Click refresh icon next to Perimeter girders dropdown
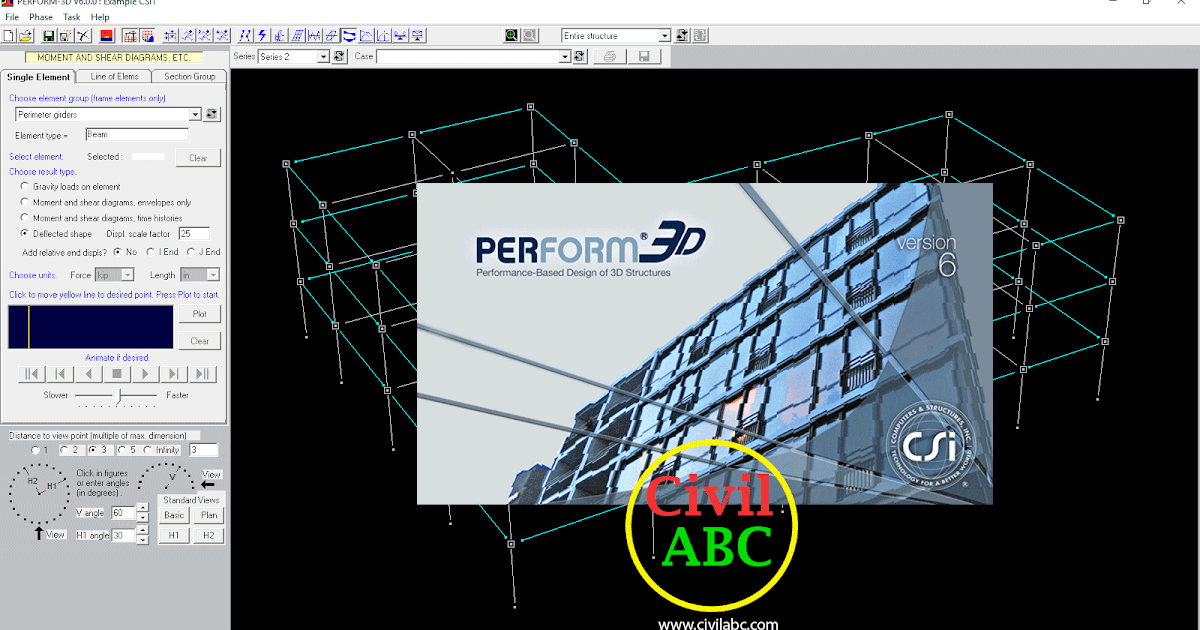Screen dimensions: 1200x630 212,115
